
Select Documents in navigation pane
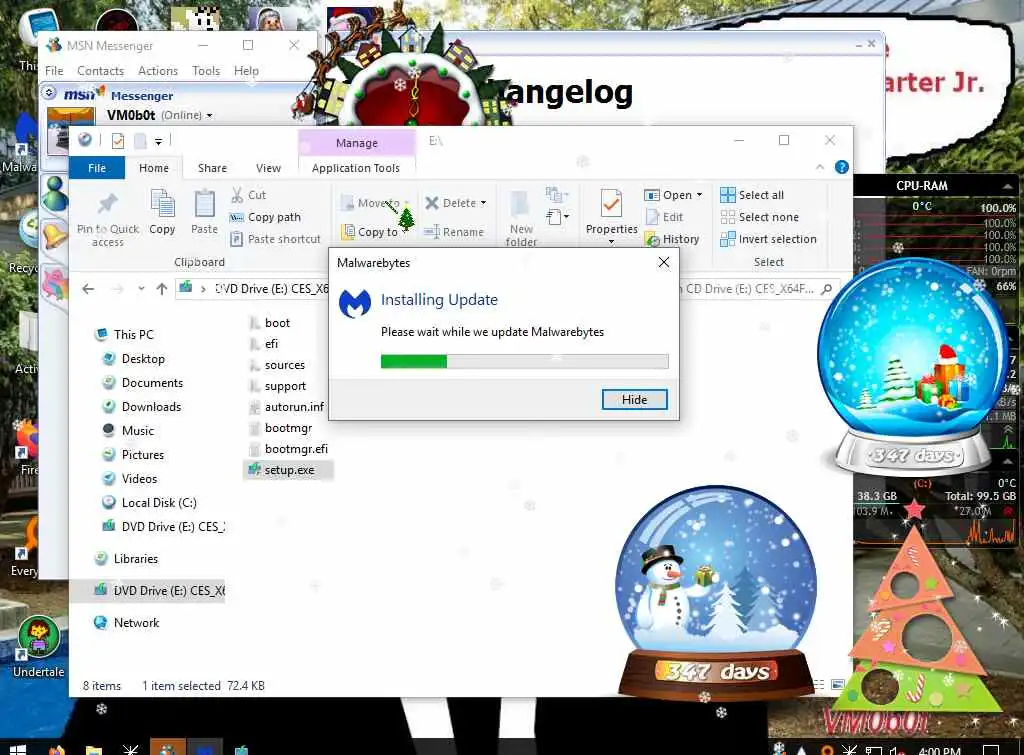(142, 383)
